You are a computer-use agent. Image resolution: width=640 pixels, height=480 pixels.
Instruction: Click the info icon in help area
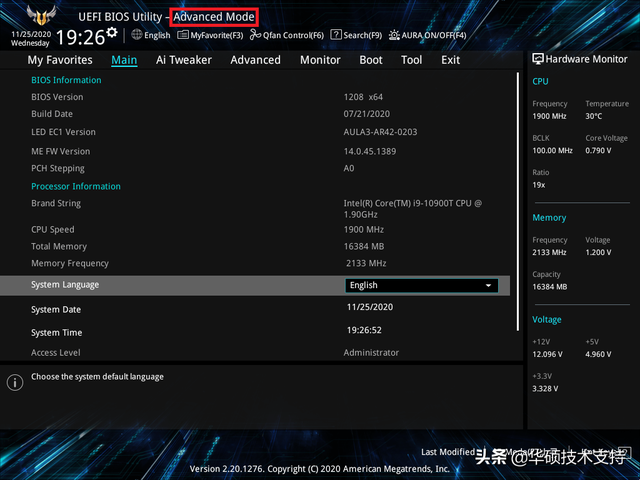(15, 382)
